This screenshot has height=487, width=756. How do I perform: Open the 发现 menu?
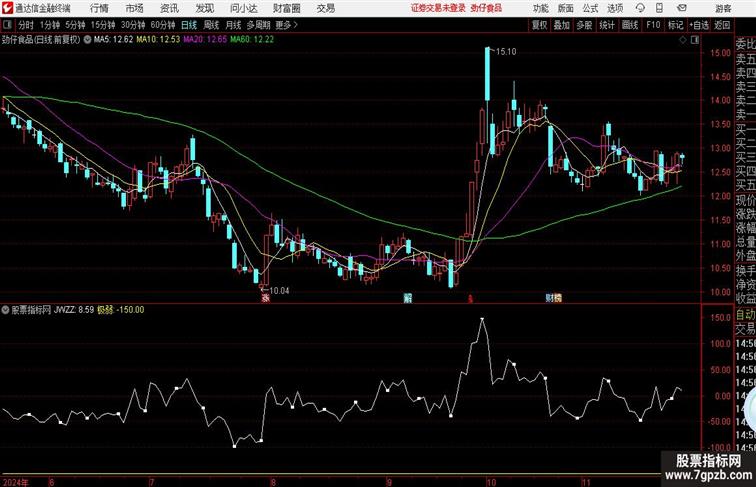click(205, 8)
